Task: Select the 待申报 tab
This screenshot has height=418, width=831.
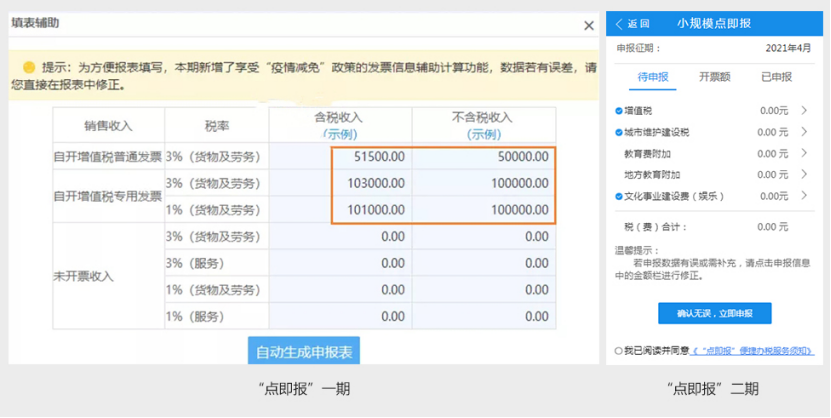Action: coord(653,77)
